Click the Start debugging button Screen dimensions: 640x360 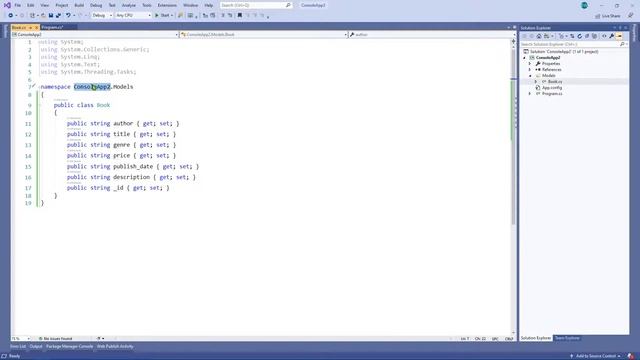click(x=162, y=16)
